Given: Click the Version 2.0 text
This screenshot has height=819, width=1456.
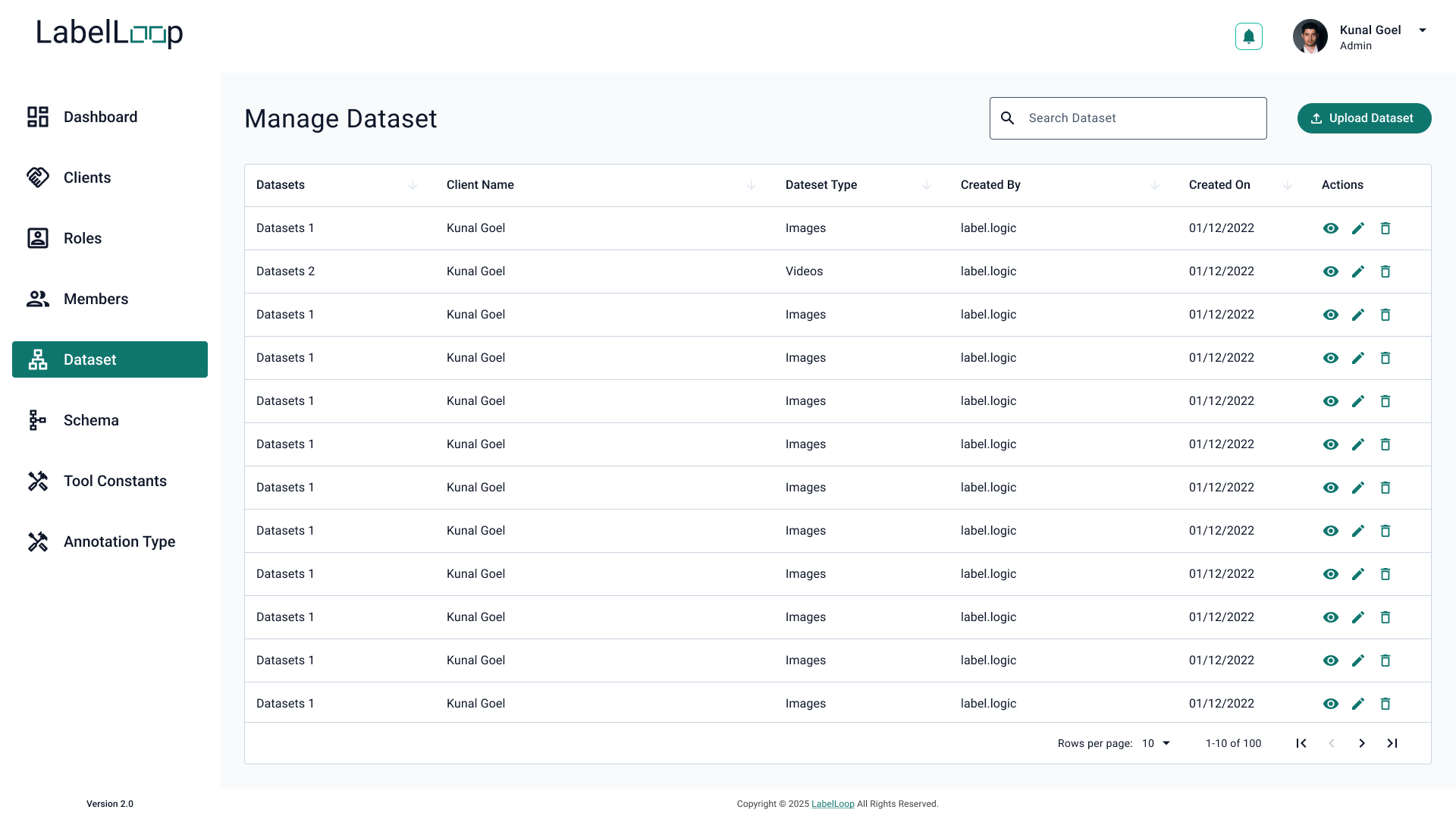Looking at the screenshot, I should (x=110, y=804).
